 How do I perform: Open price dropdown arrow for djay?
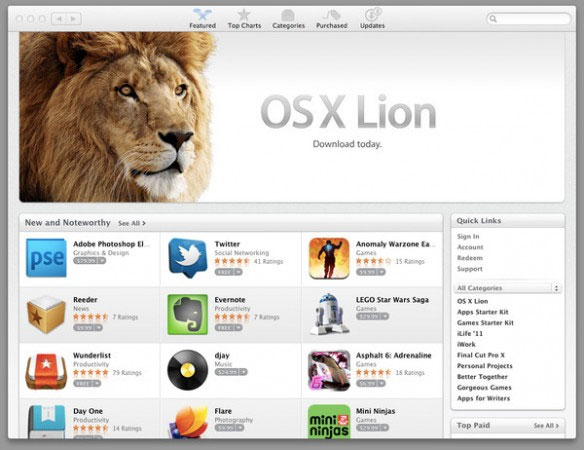click(x=243, y=372)
